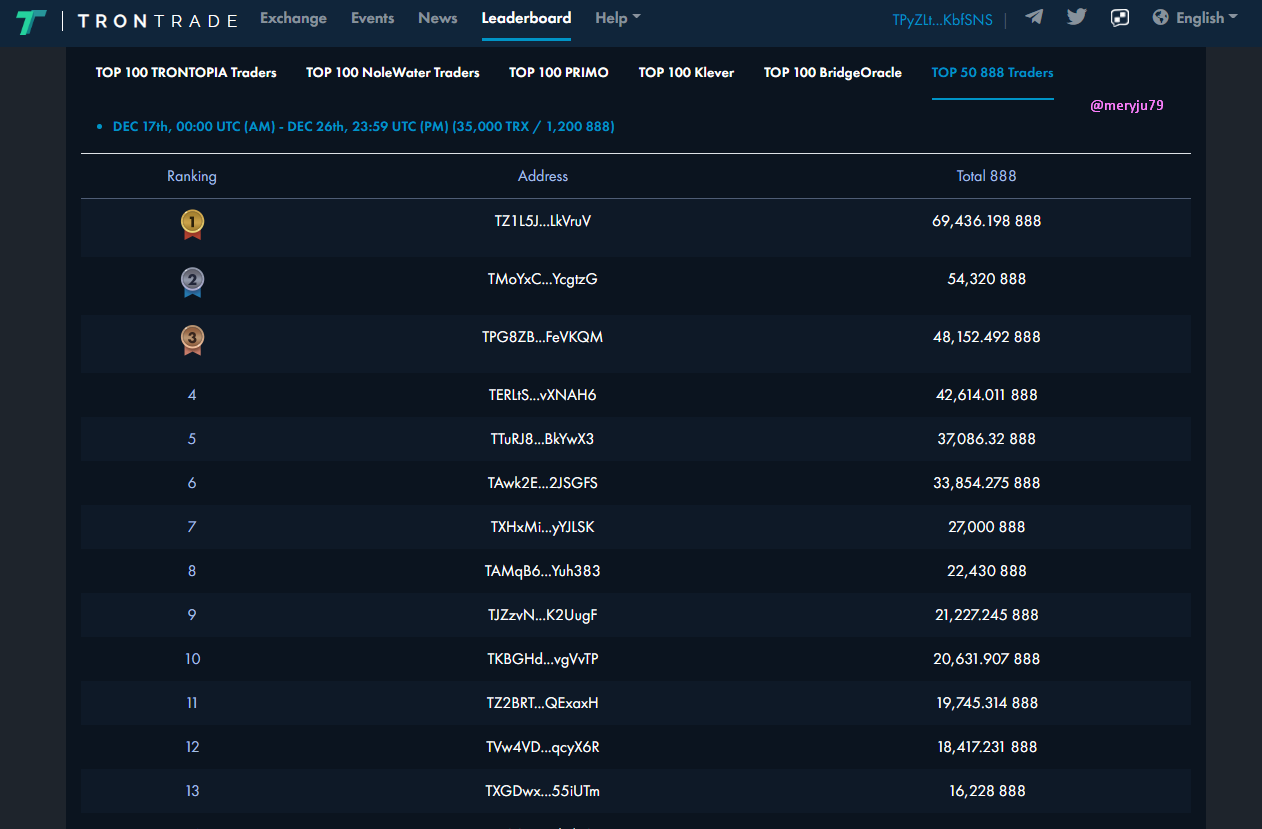Open the English language dropdown
1262x829 pixels.
1206,18
